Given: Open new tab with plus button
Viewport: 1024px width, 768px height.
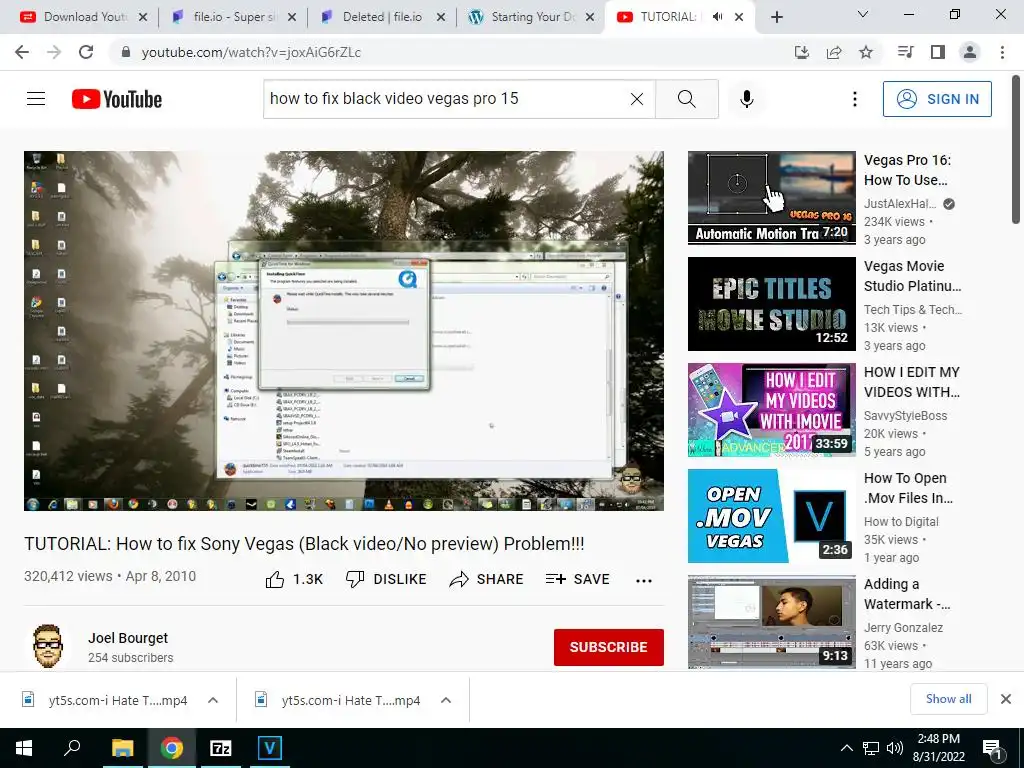Looking at the screenshot, I should click(x=776, y=17).
